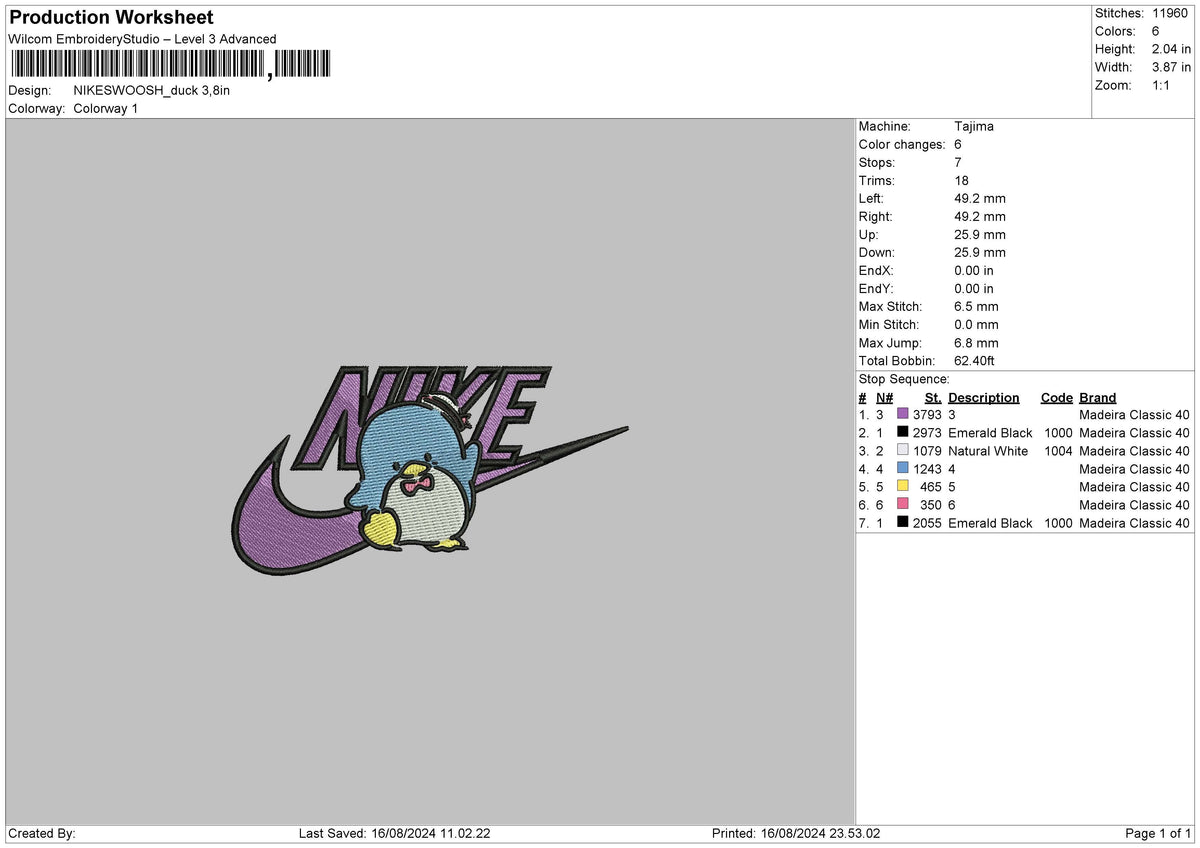Click the barcode under the software name
Viewport: 1200px width, 848px height.
169,65
